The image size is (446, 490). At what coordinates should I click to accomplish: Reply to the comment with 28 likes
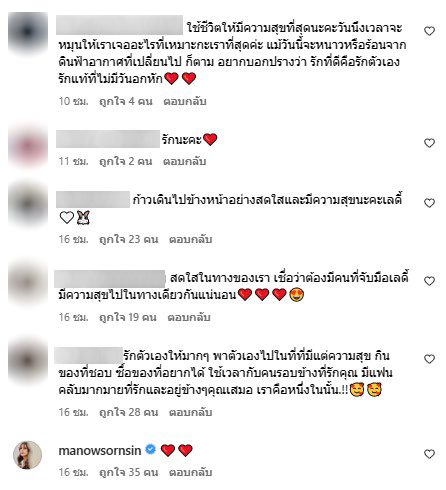[x=191, y=412]
